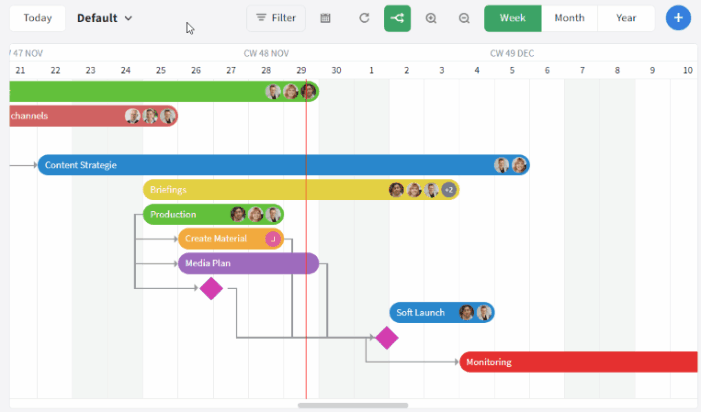
Task: Switch to the Year view
Action: click(626, 18)
